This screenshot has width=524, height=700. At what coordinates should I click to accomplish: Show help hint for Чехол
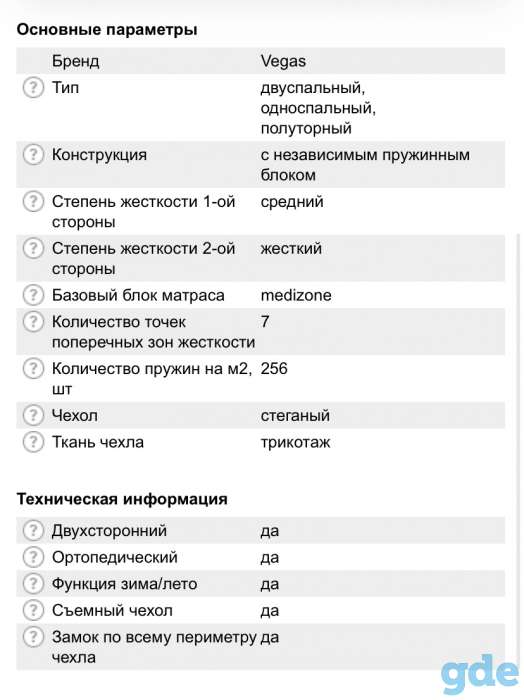pyautogui.click(x=33, y=415)
